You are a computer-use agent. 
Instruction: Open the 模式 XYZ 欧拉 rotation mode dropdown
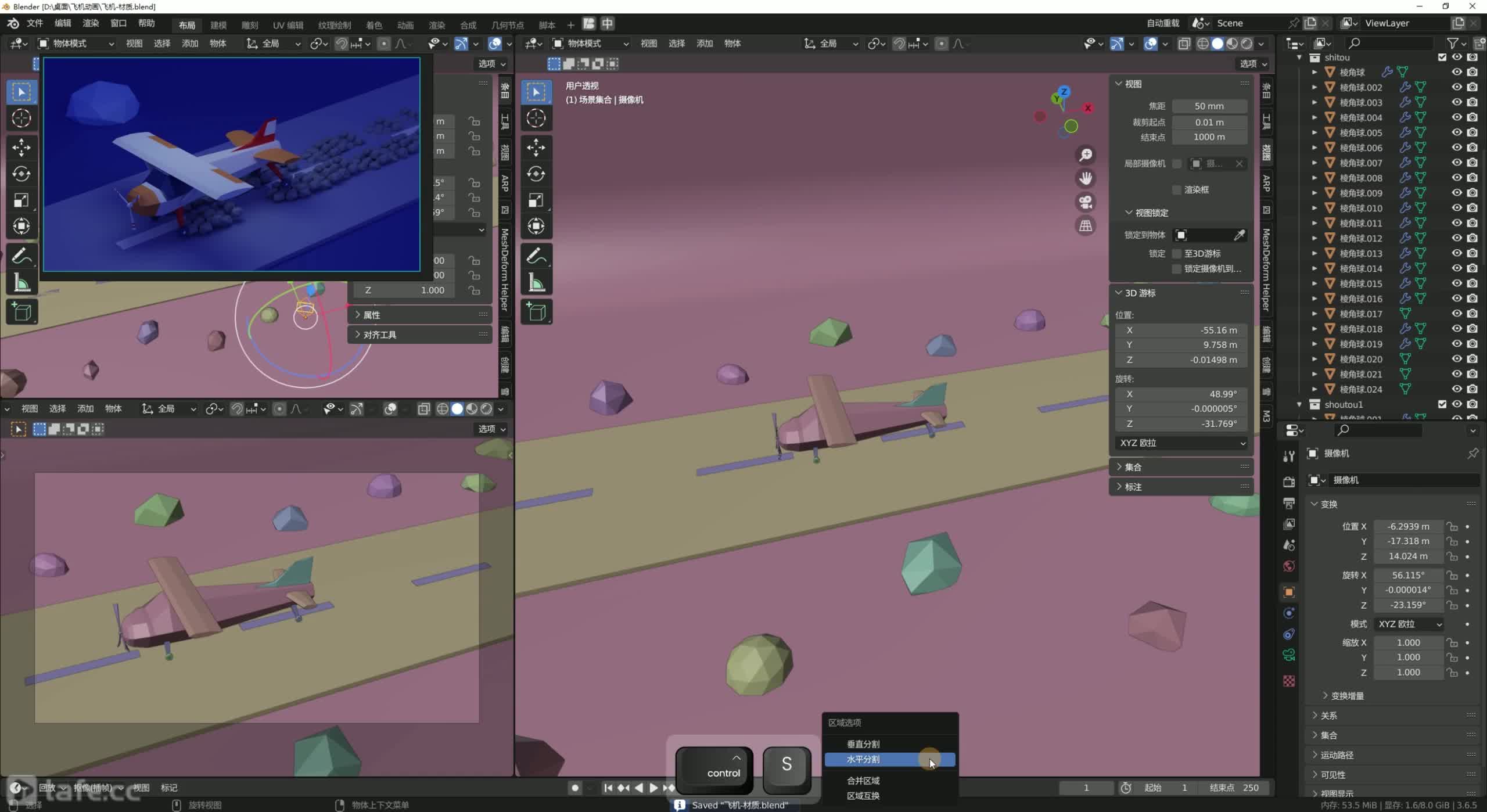[x=1409, y=624]
